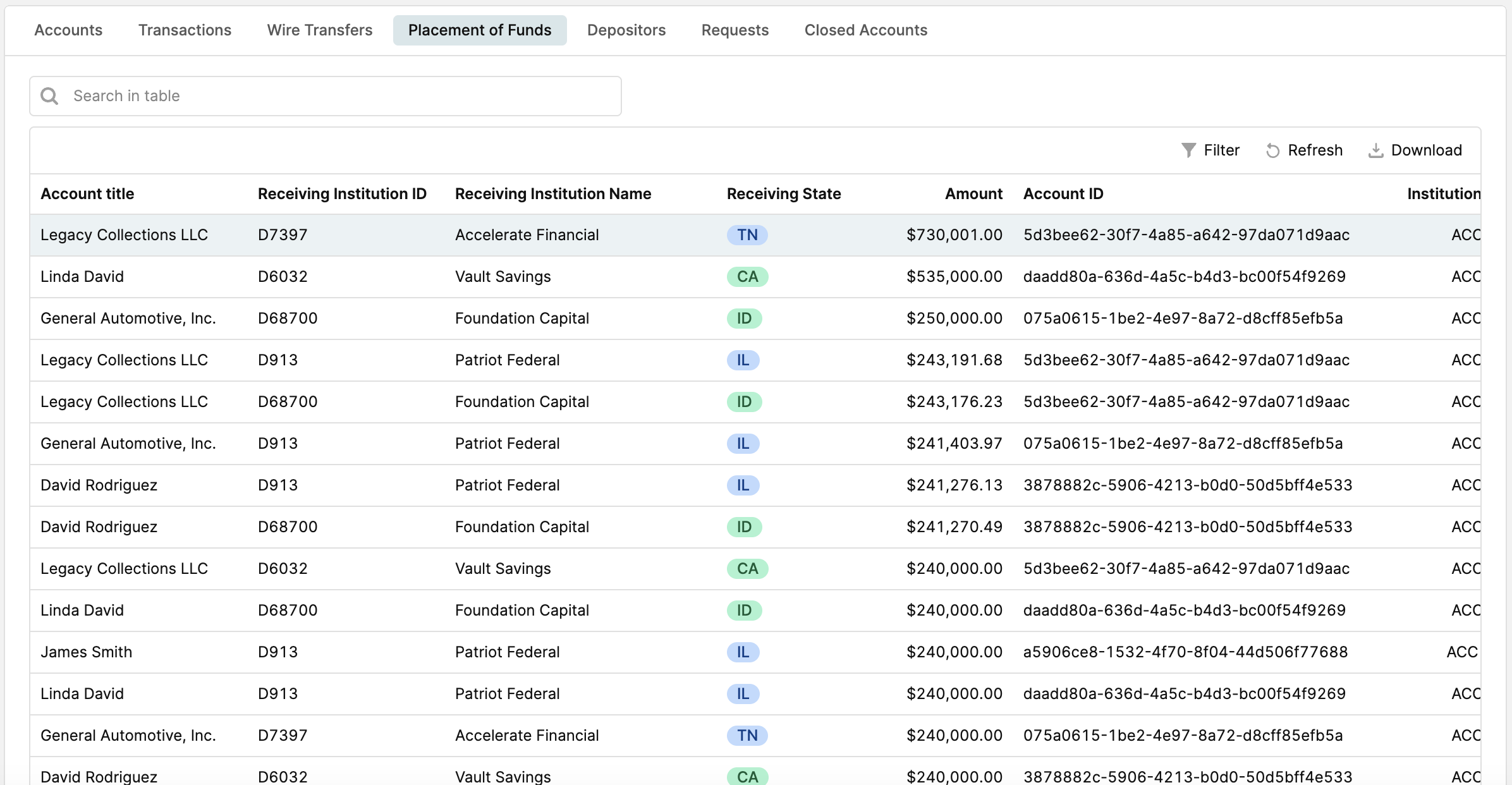The width and height of the screenshot is (1512, 785).
Task: Click TN badge in General Automotive $240,000.00 row
Action: click(747, 736)
